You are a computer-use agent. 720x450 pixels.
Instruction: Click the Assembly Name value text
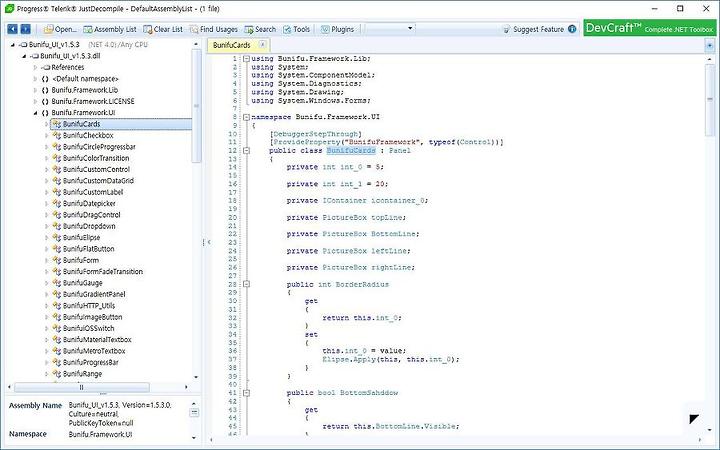[120, 414]
